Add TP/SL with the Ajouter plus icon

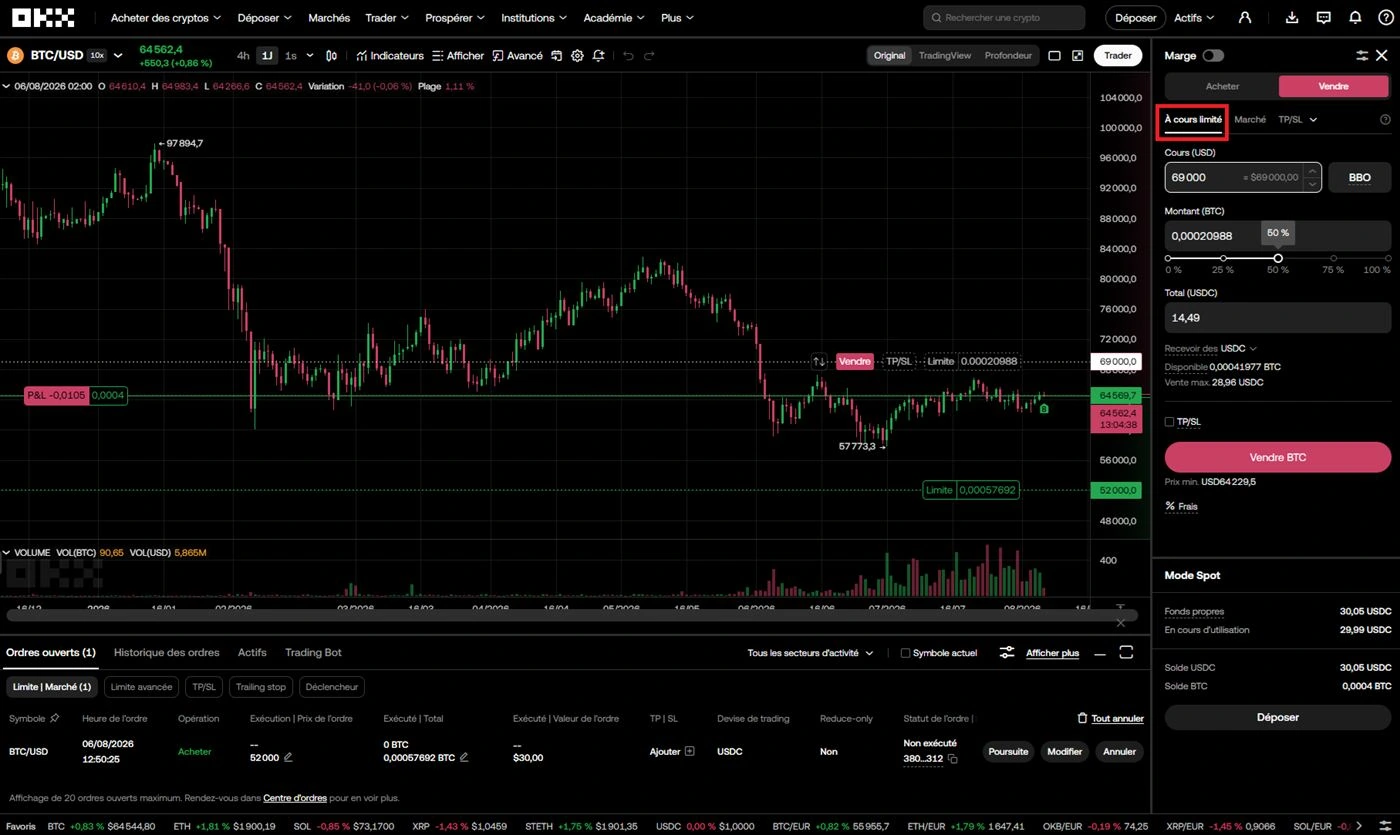pos(689,751)
